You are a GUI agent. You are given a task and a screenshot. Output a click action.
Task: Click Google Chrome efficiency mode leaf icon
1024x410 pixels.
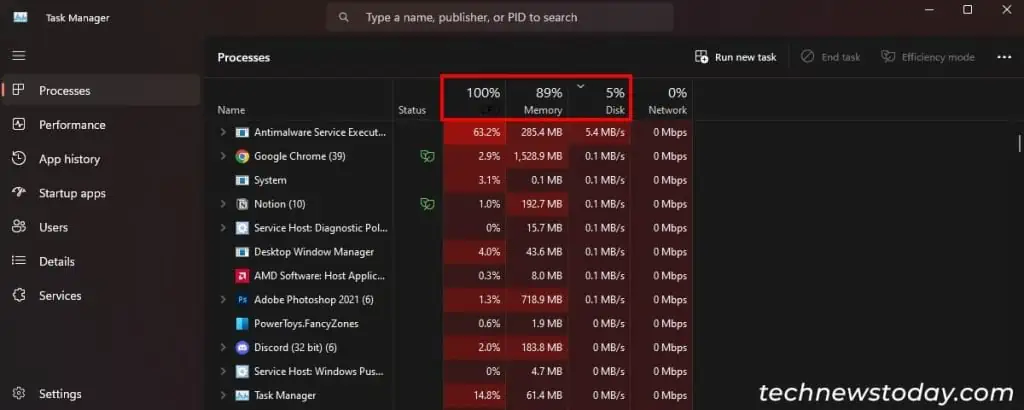click(x=427, y=156)
